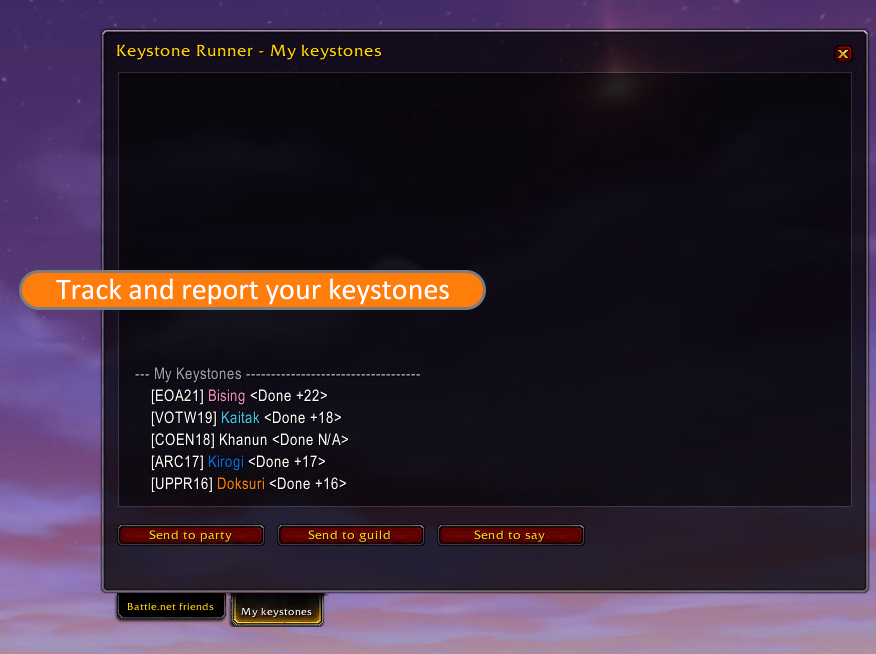
Task: Click the <Done N/A> status text
Action: [310, 440]
